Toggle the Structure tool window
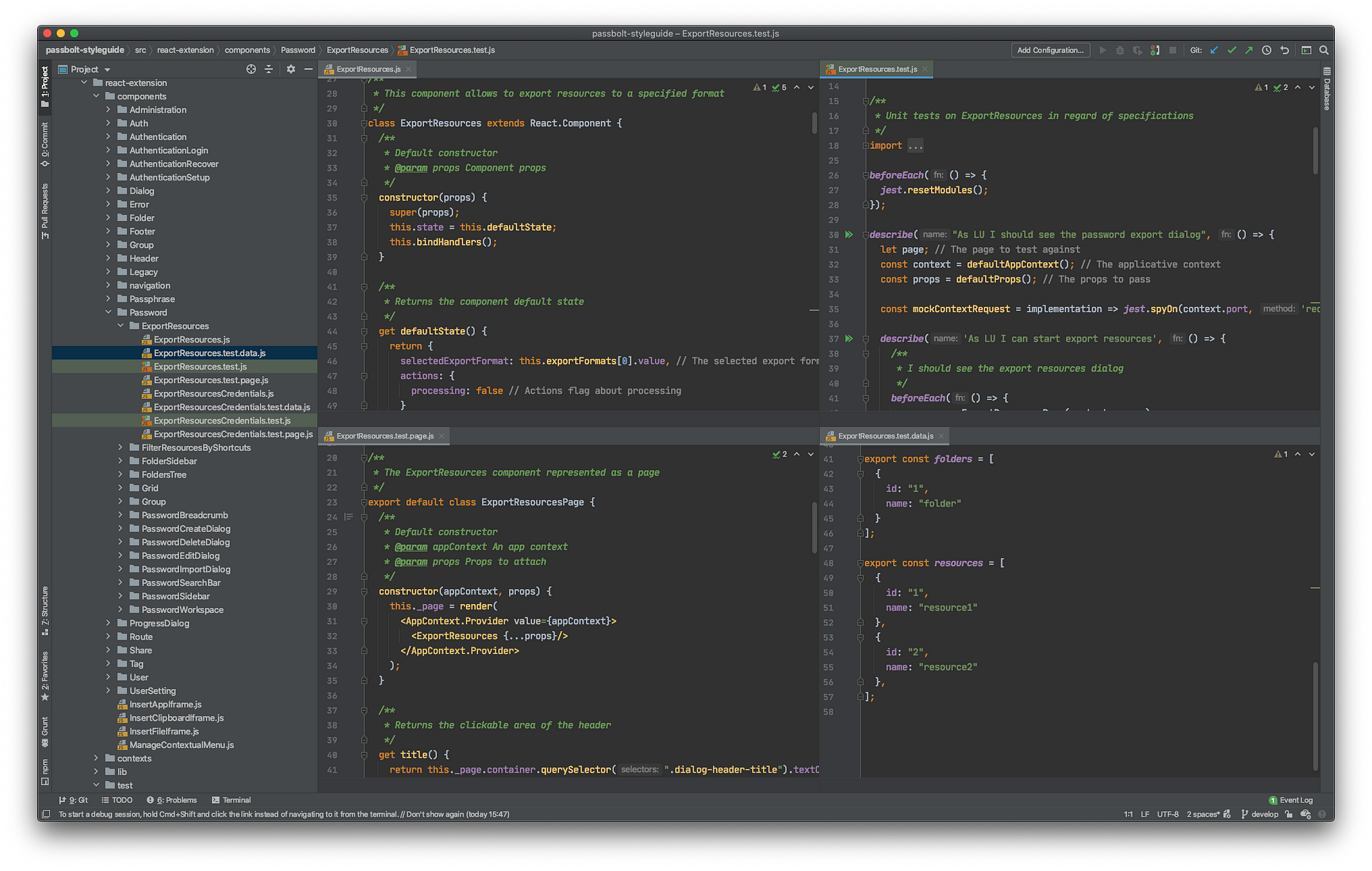 (x=45, y=611)
